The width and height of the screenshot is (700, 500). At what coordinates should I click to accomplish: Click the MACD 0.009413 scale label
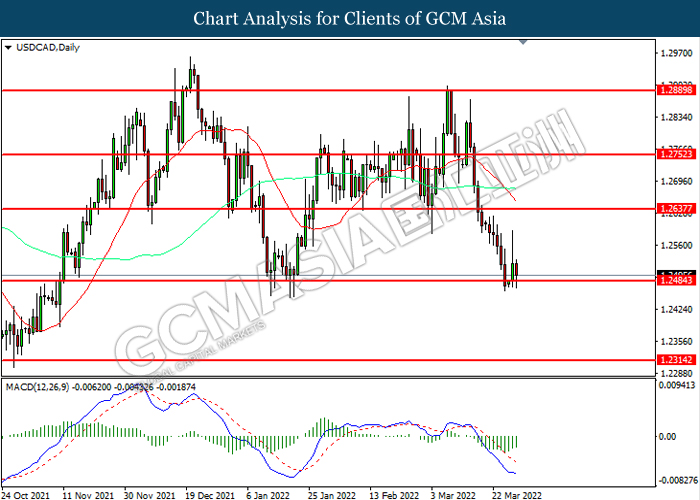coord(677,385)
